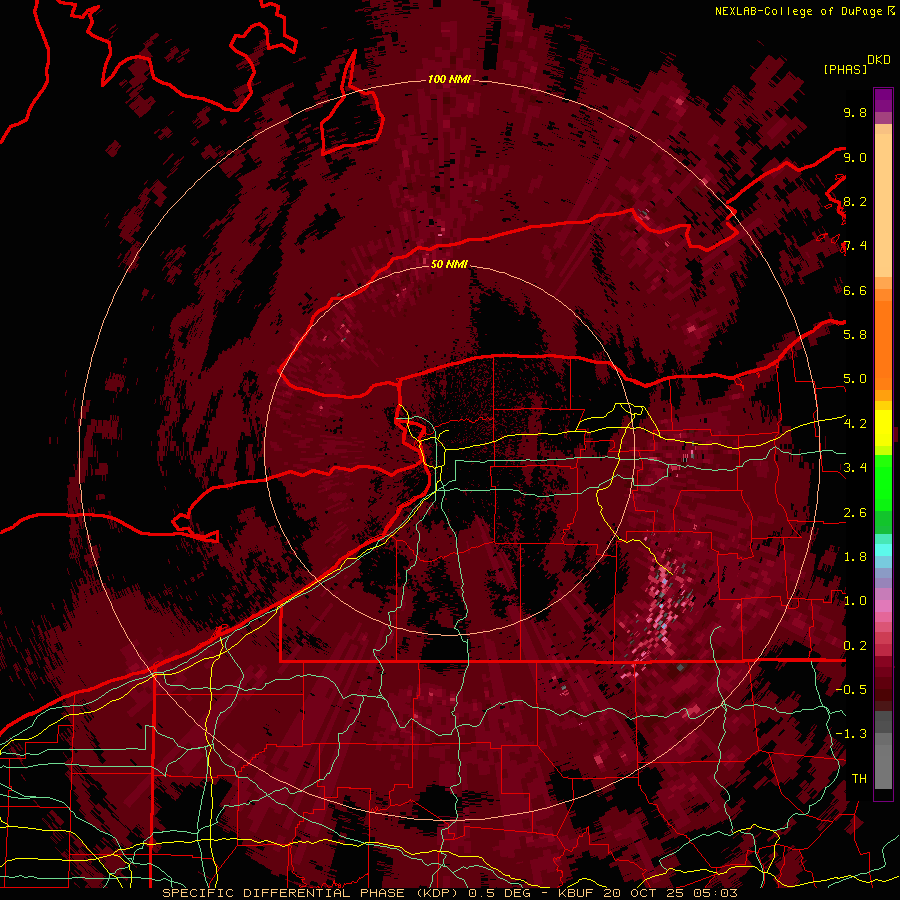Click the 9.0 value on color scale
The image size is (900, 900).
coord(855,157)
